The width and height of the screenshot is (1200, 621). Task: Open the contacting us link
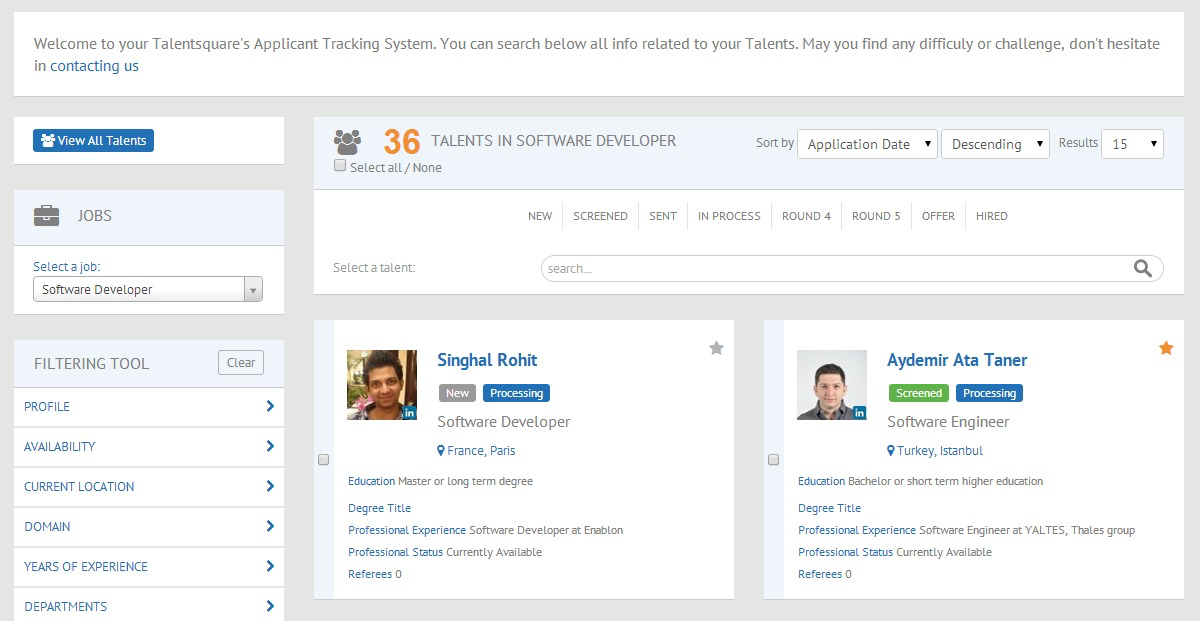point(94,65)
